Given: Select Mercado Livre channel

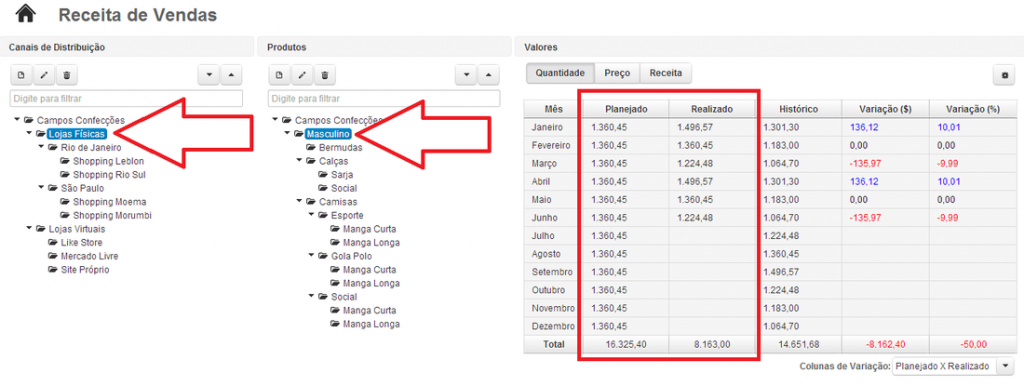Looking at the screenshot, I should 89,256.
